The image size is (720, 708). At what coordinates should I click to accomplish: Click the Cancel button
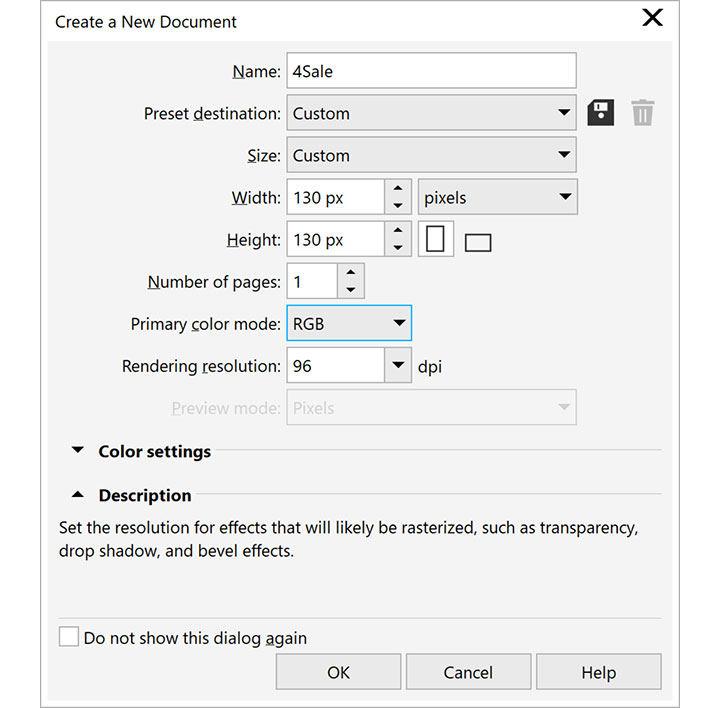(468, 672)
